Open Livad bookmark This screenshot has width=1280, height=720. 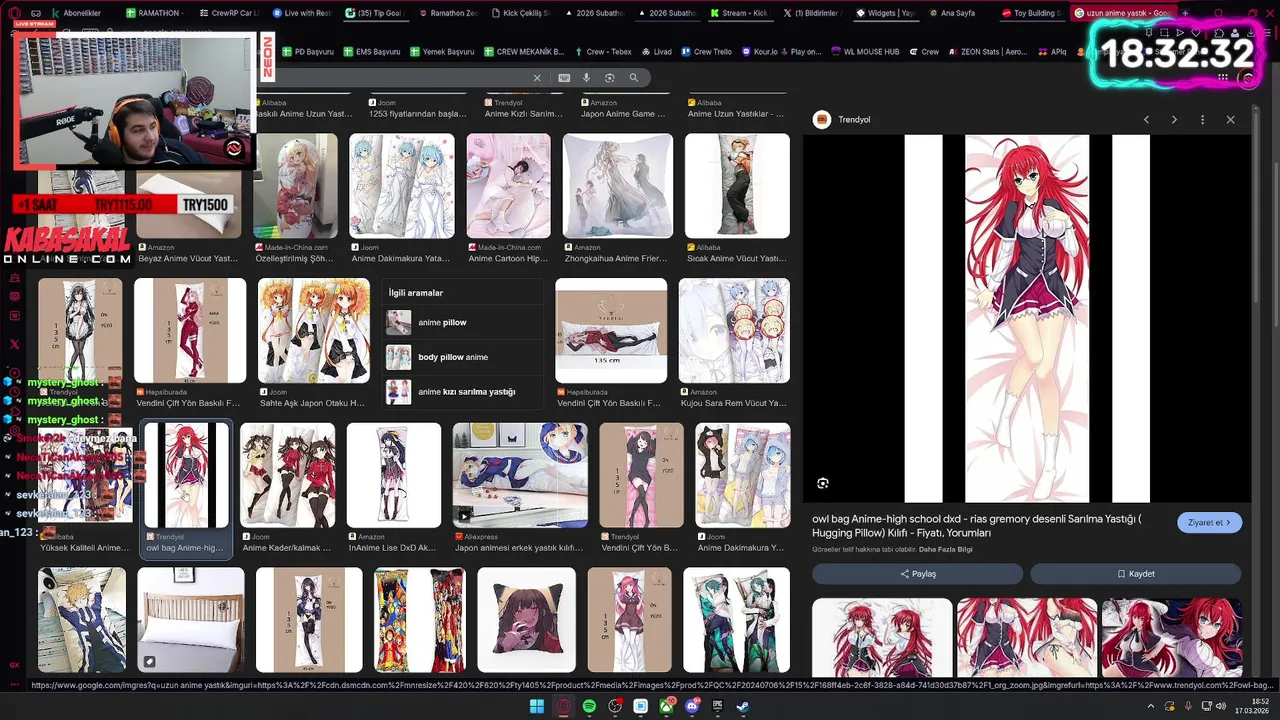[655, 51]
